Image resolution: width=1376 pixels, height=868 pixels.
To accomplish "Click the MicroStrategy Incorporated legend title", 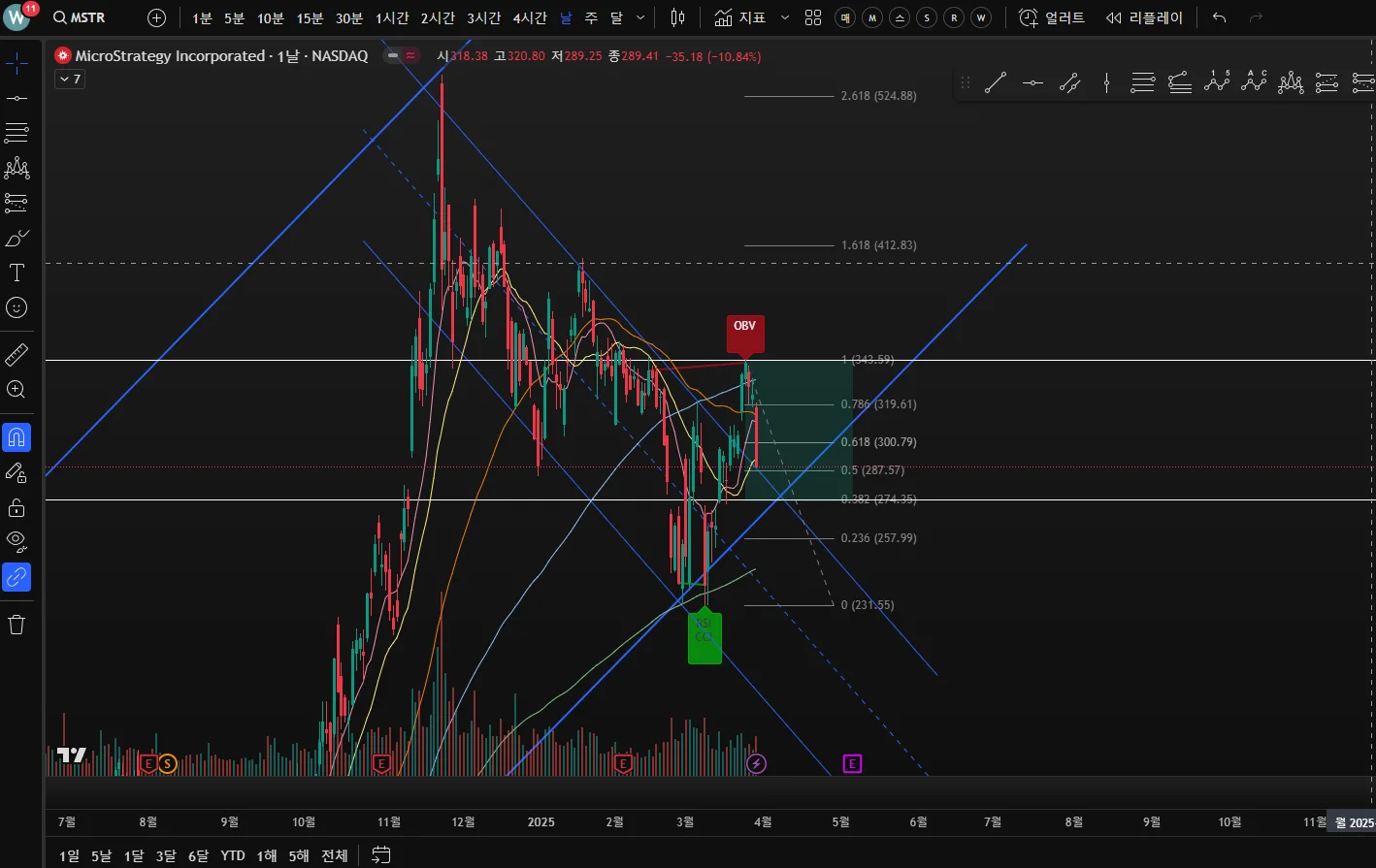I will point(170,56).
